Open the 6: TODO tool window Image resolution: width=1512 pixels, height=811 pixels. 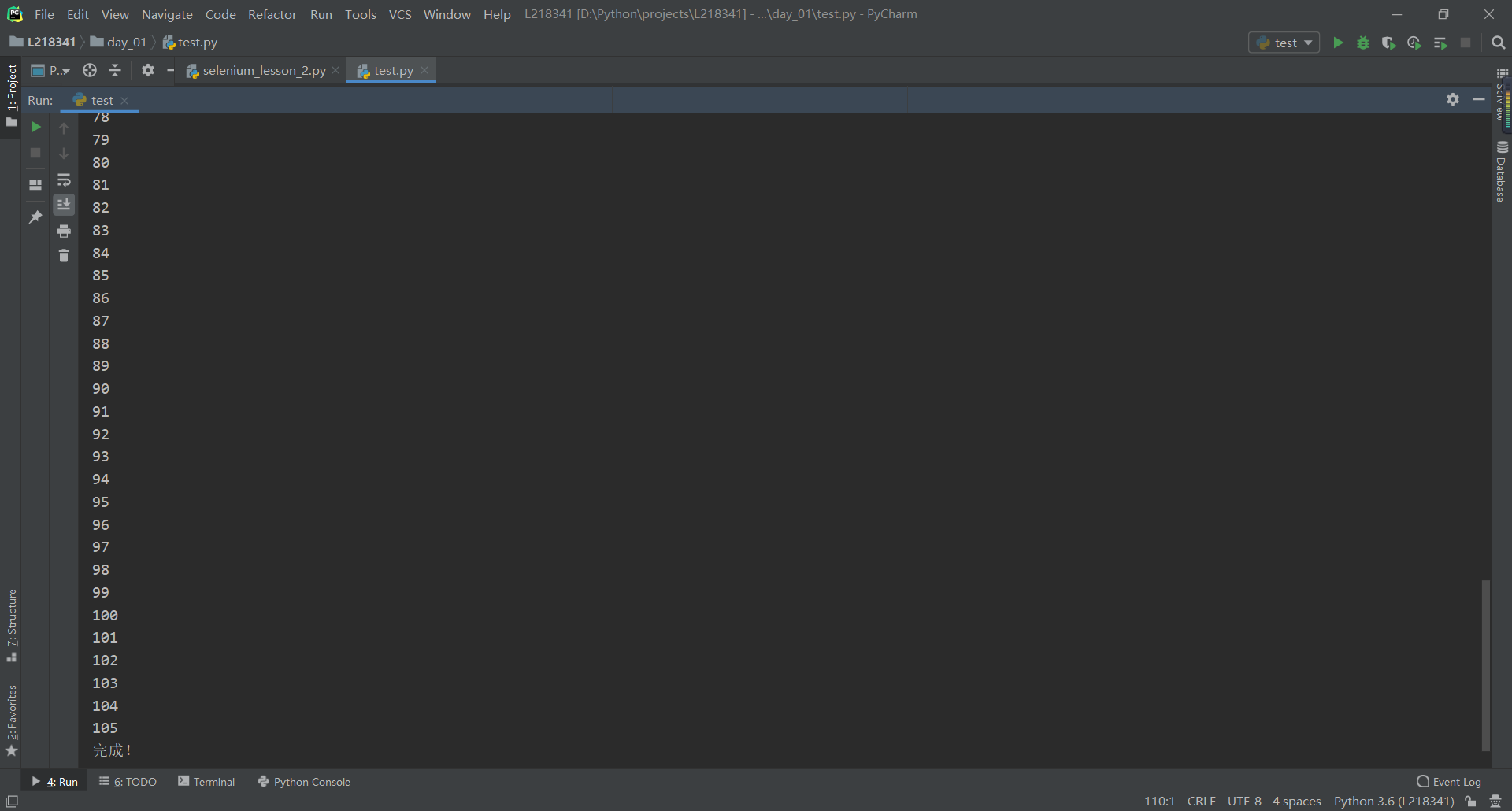pyautogui.click(x=128, y=782)
